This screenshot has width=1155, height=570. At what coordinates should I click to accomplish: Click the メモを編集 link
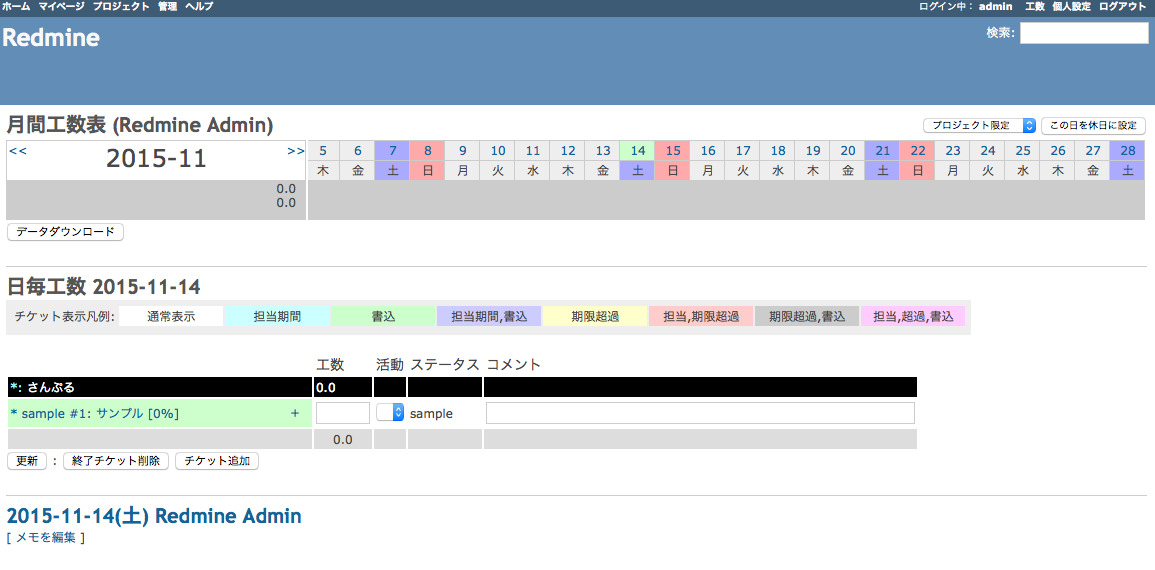pyautogui.click(x=46, y=538)
